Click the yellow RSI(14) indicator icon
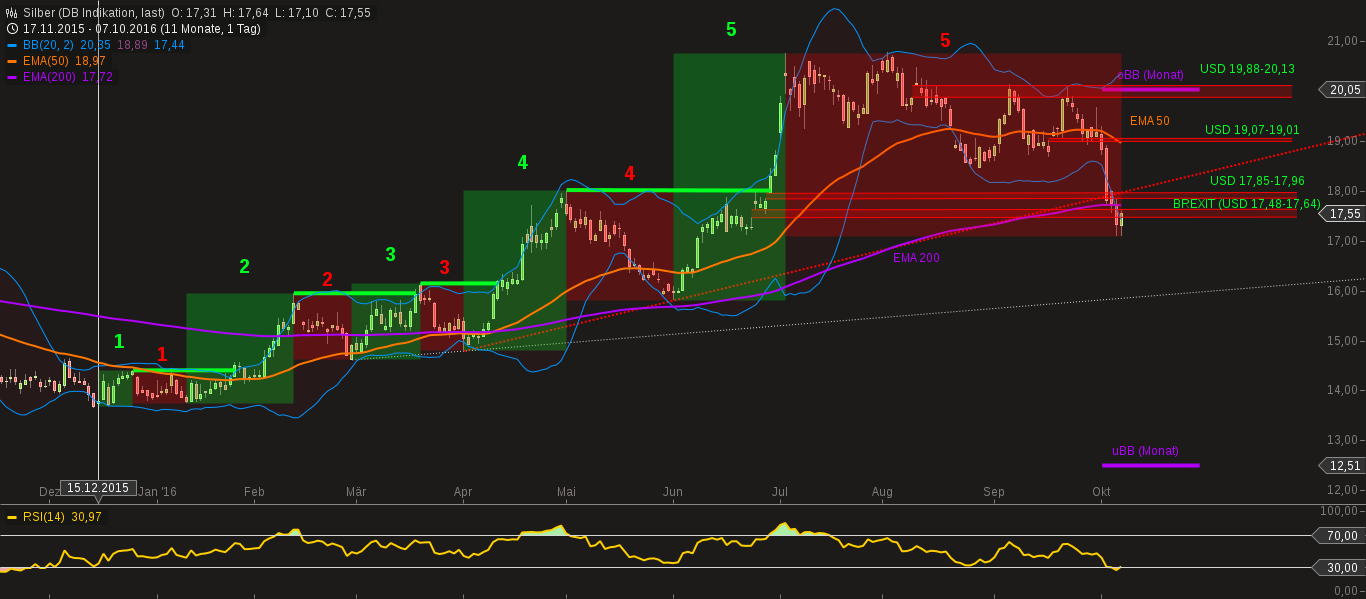 (x=11, y=518)
